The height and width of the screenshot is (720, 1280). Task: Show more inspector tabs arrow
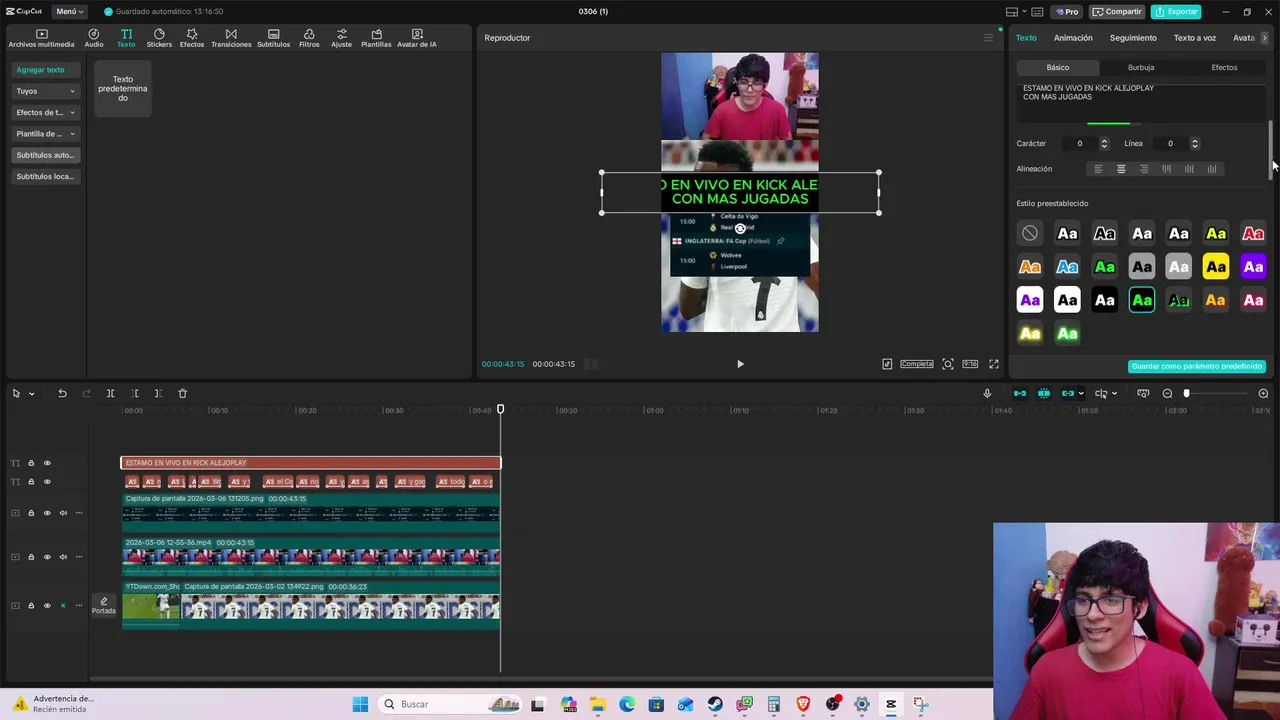1264,38
